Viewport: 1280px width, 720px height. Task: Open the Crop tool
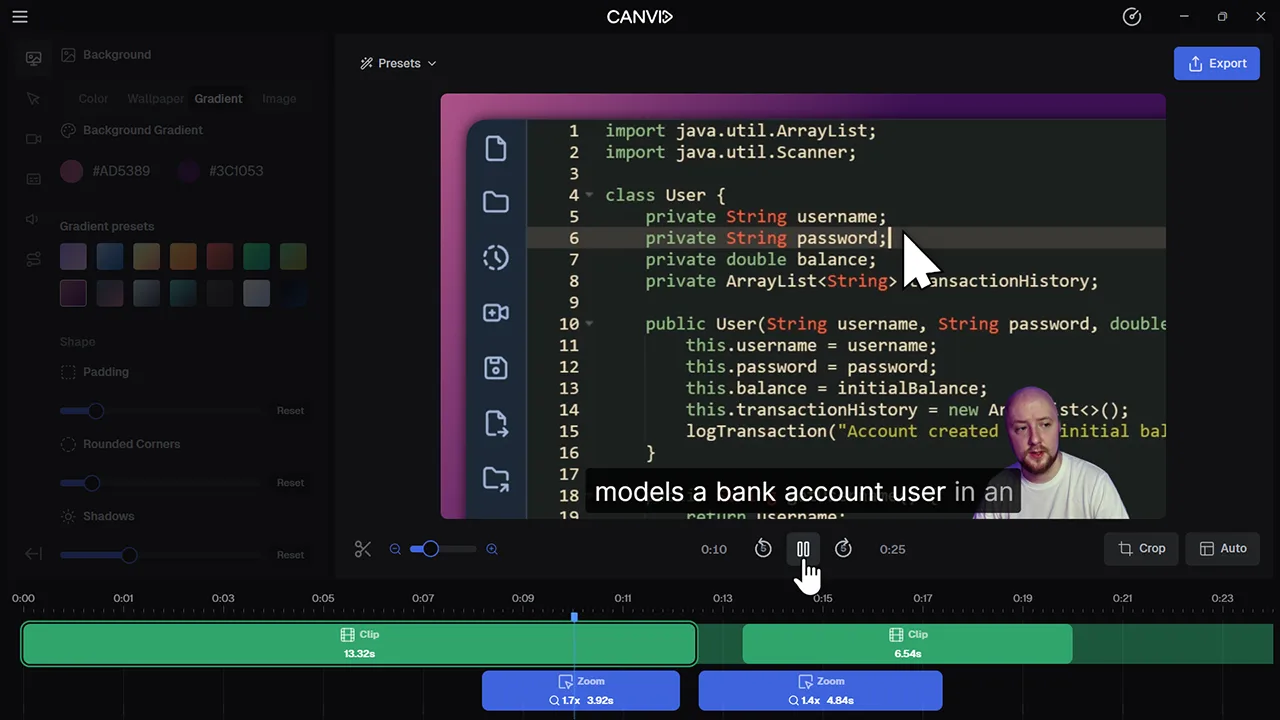(1141, 548)
